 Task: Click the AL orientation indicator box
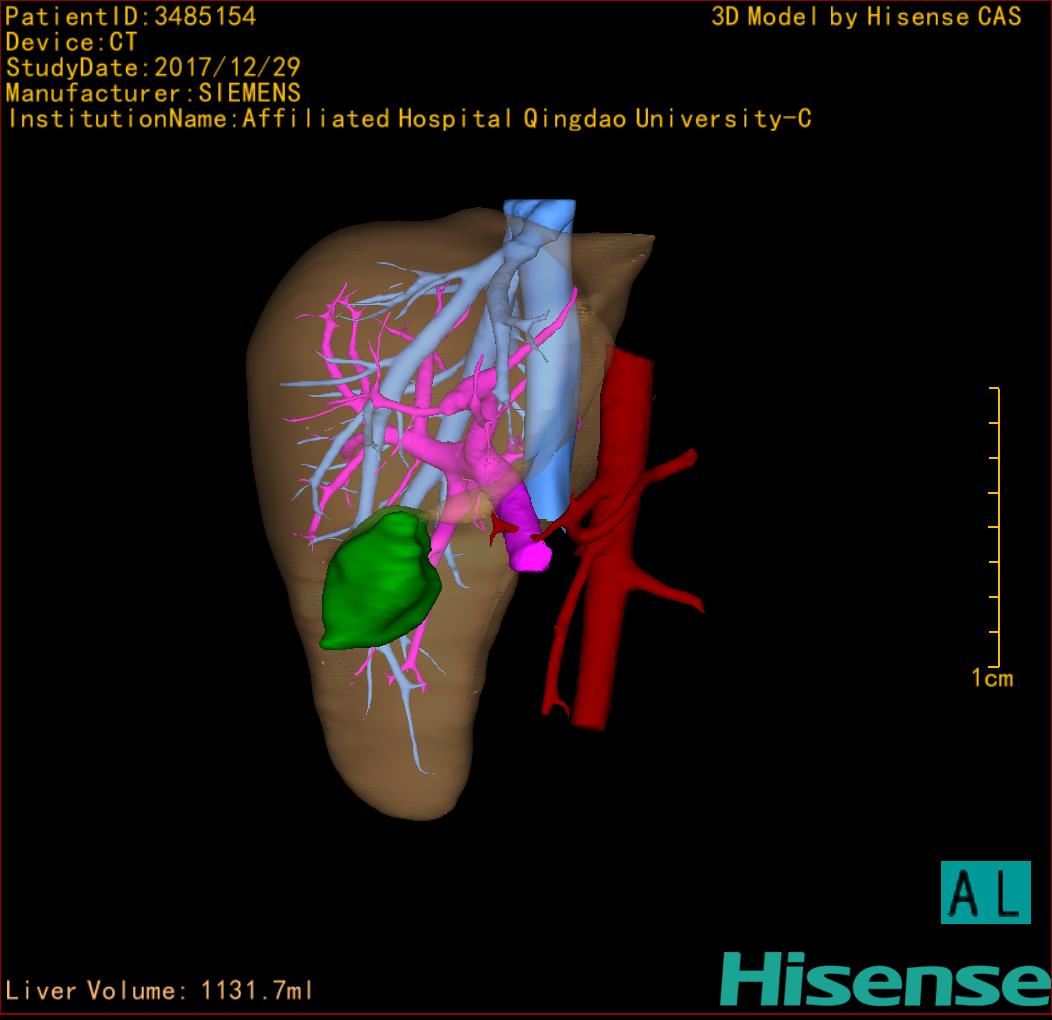tap(986, 892)
